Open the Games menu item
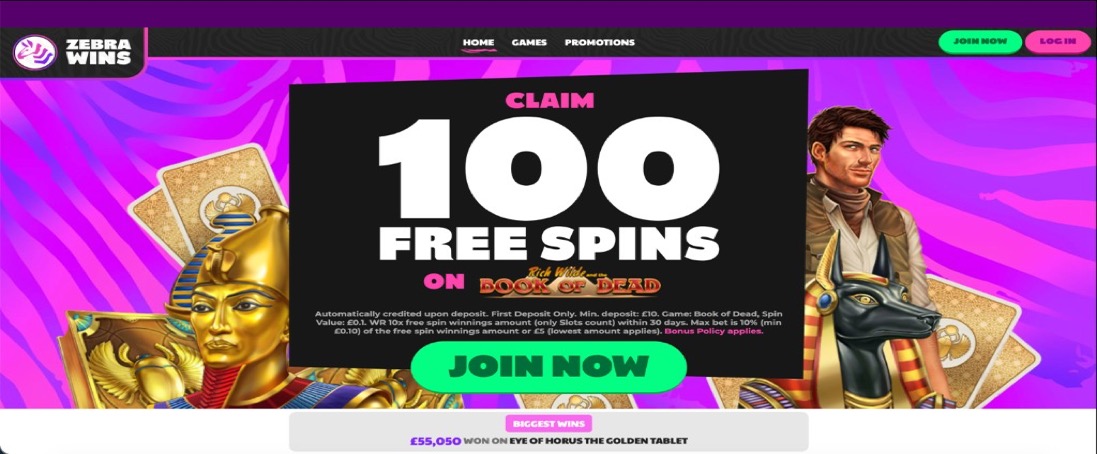This screenshot has height=454, width=1097. 529,43
